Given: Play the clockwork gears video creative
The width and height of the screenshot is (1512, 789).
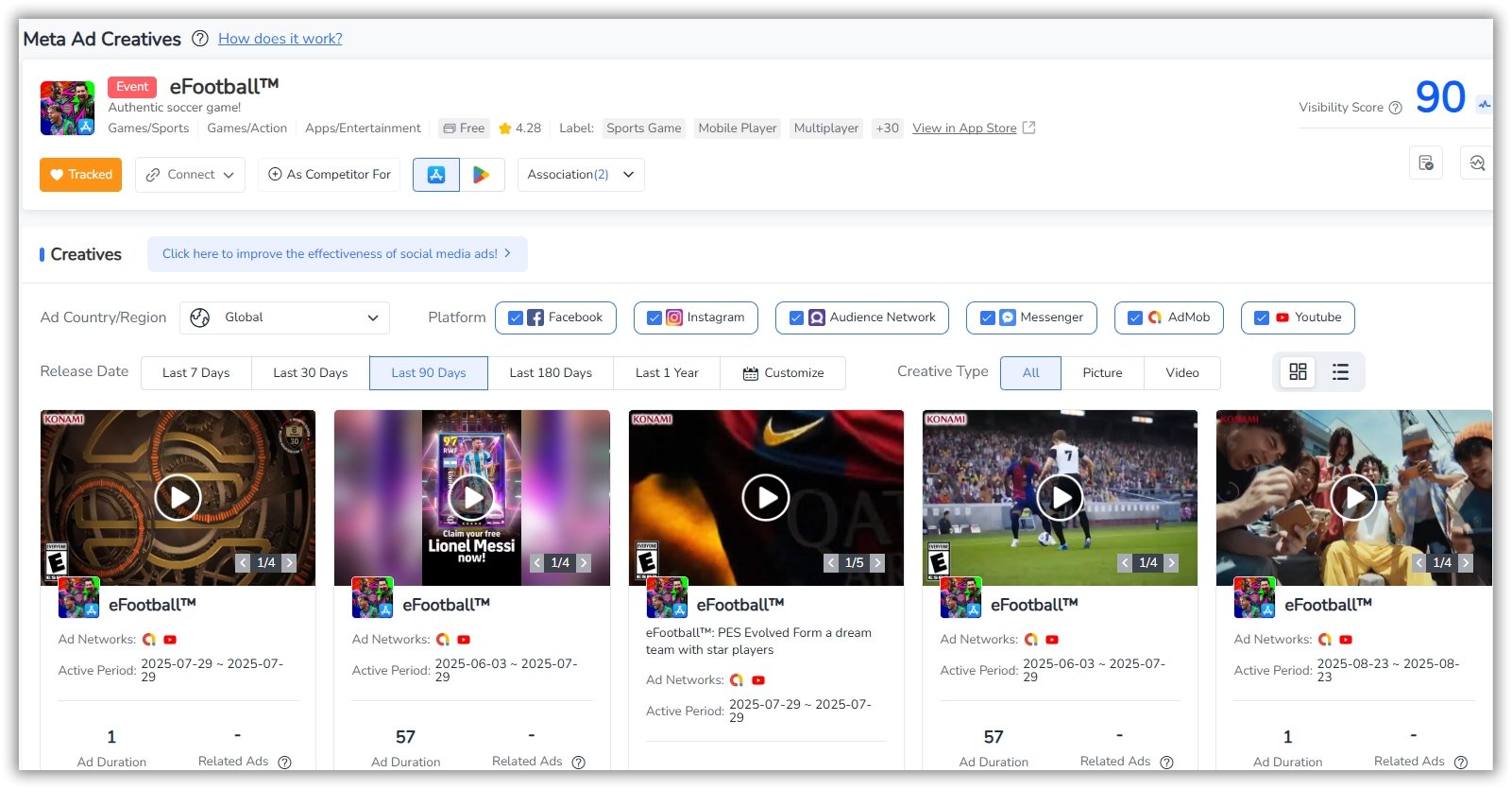Looking at the screenshot, I should click(x=178, y=498).
